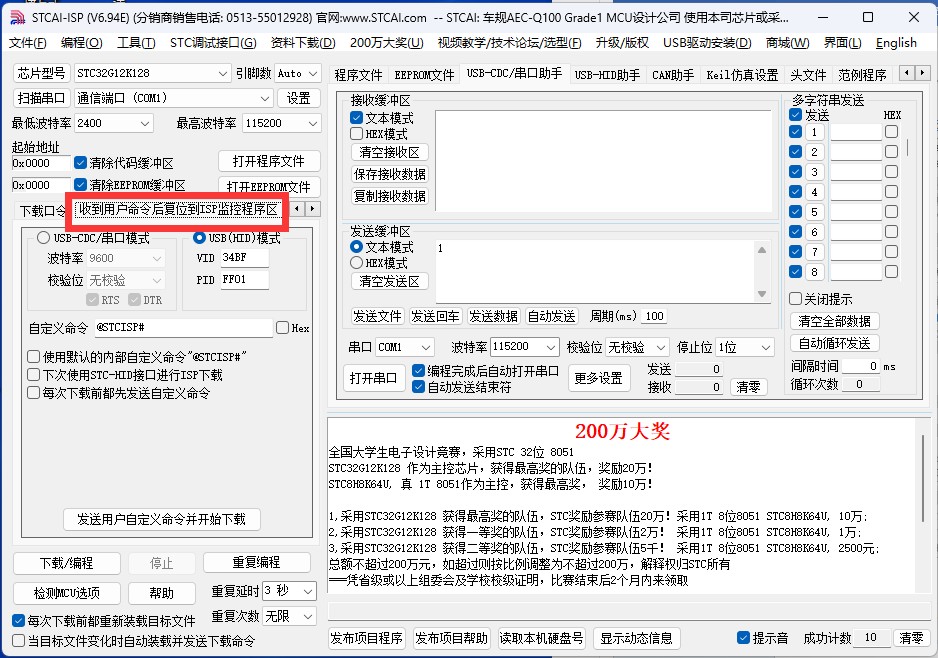Click the send buffer scroll down arrow
This screenshot has width=938, height=658.
coord(762,294)
